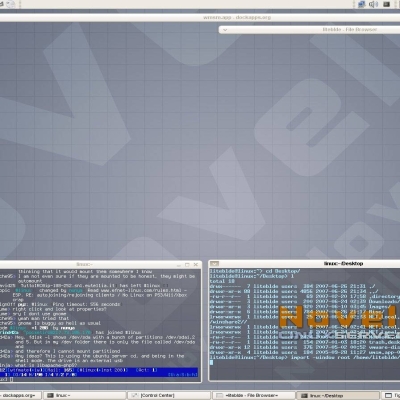Click the linux:~/Desktop terminal title bar
The height and width of the screenshot is (400, 400).
click(x=305, y=264)
